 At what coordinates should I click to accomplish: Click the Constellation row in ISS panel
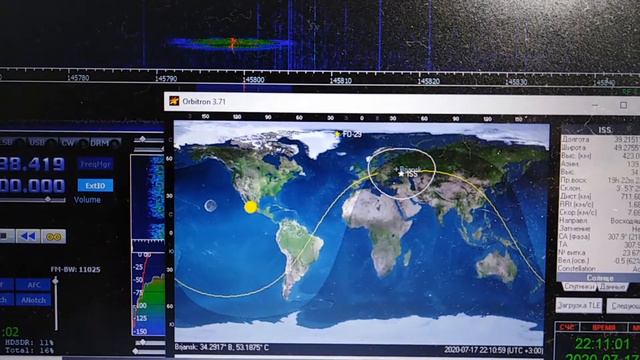[600, 269]
